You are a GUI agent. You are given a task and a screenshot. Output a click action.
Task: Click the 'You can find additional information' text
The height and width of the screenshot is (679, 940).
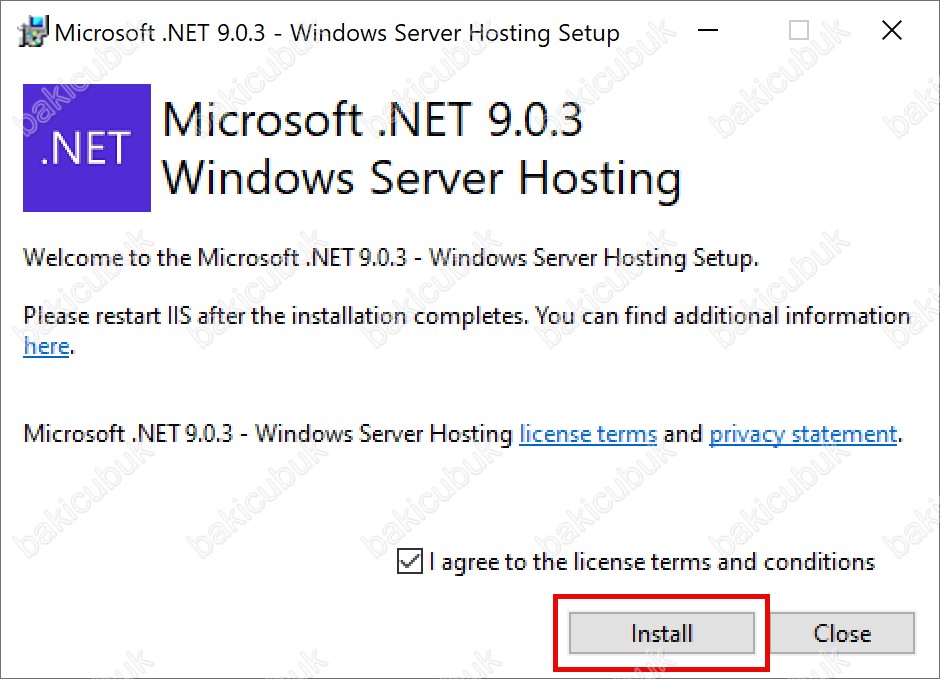tap(722, 316)
